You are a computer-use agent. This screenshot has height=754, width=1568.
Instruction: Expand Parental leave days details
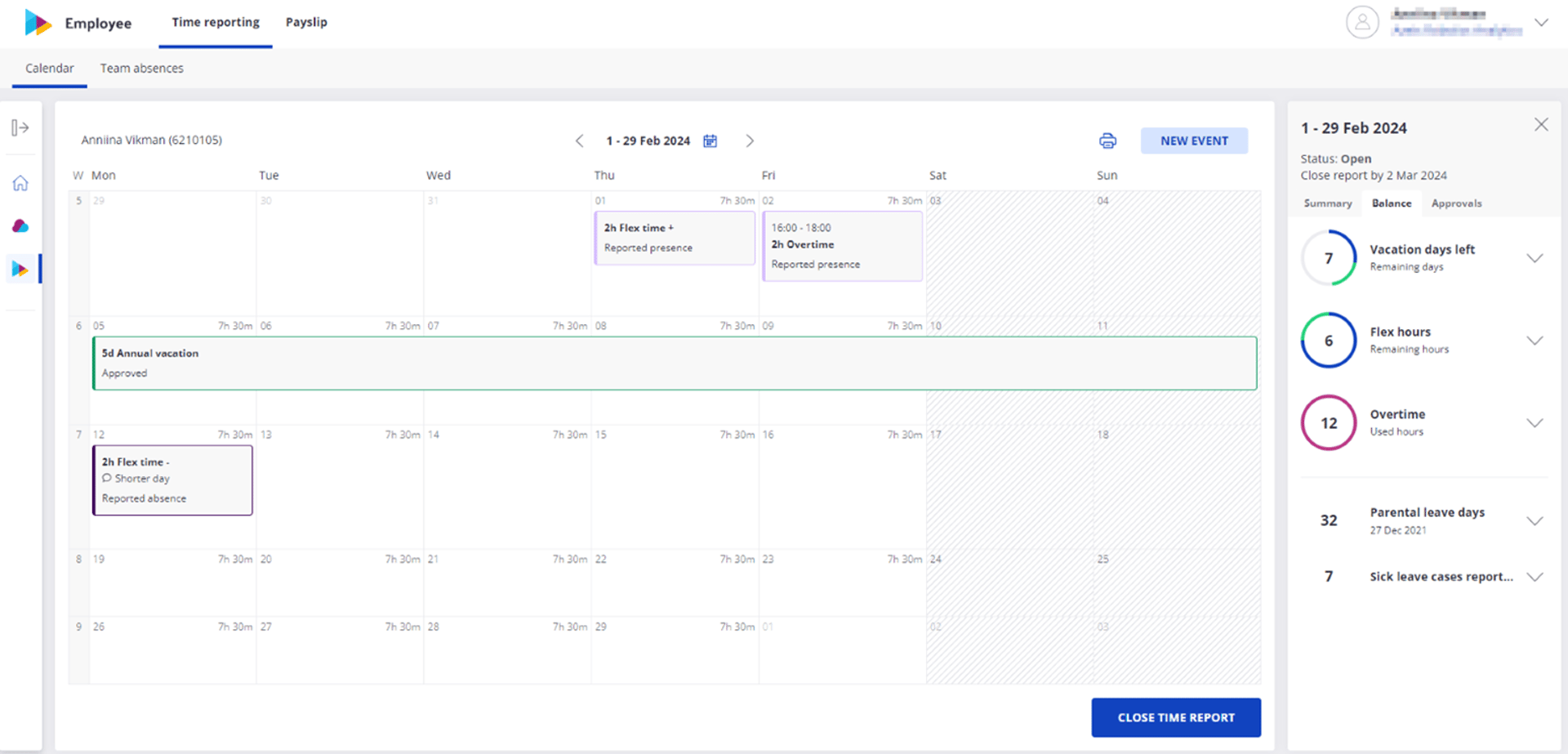(1535, 521)
